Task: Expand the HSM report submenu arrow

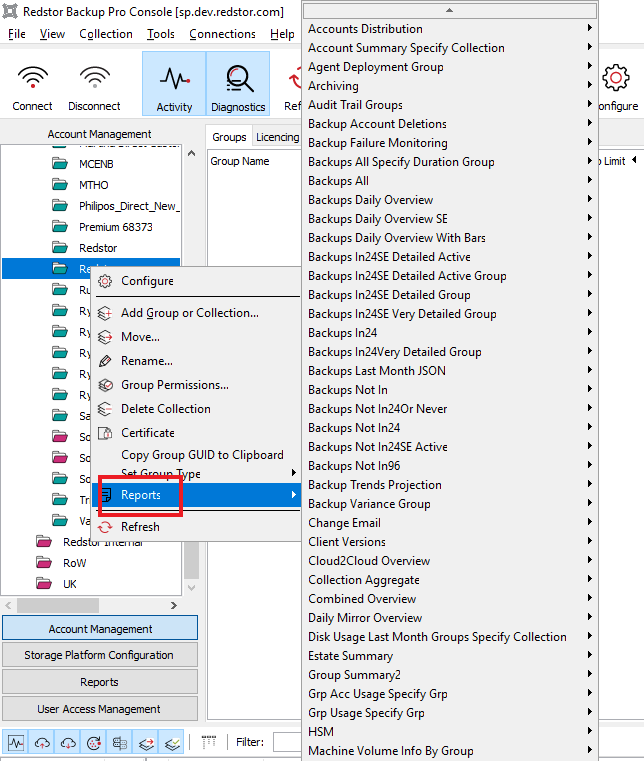Action: pos(590,730)
